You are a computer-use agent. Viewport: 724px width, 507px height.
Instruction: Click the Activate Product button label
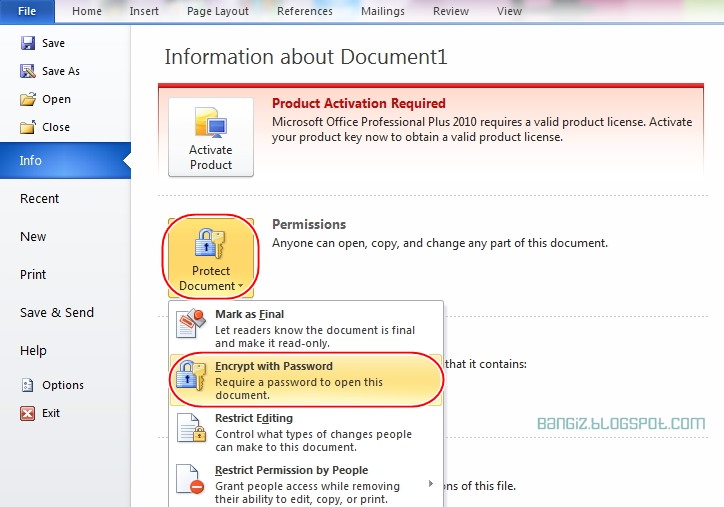tap(211, 157)
